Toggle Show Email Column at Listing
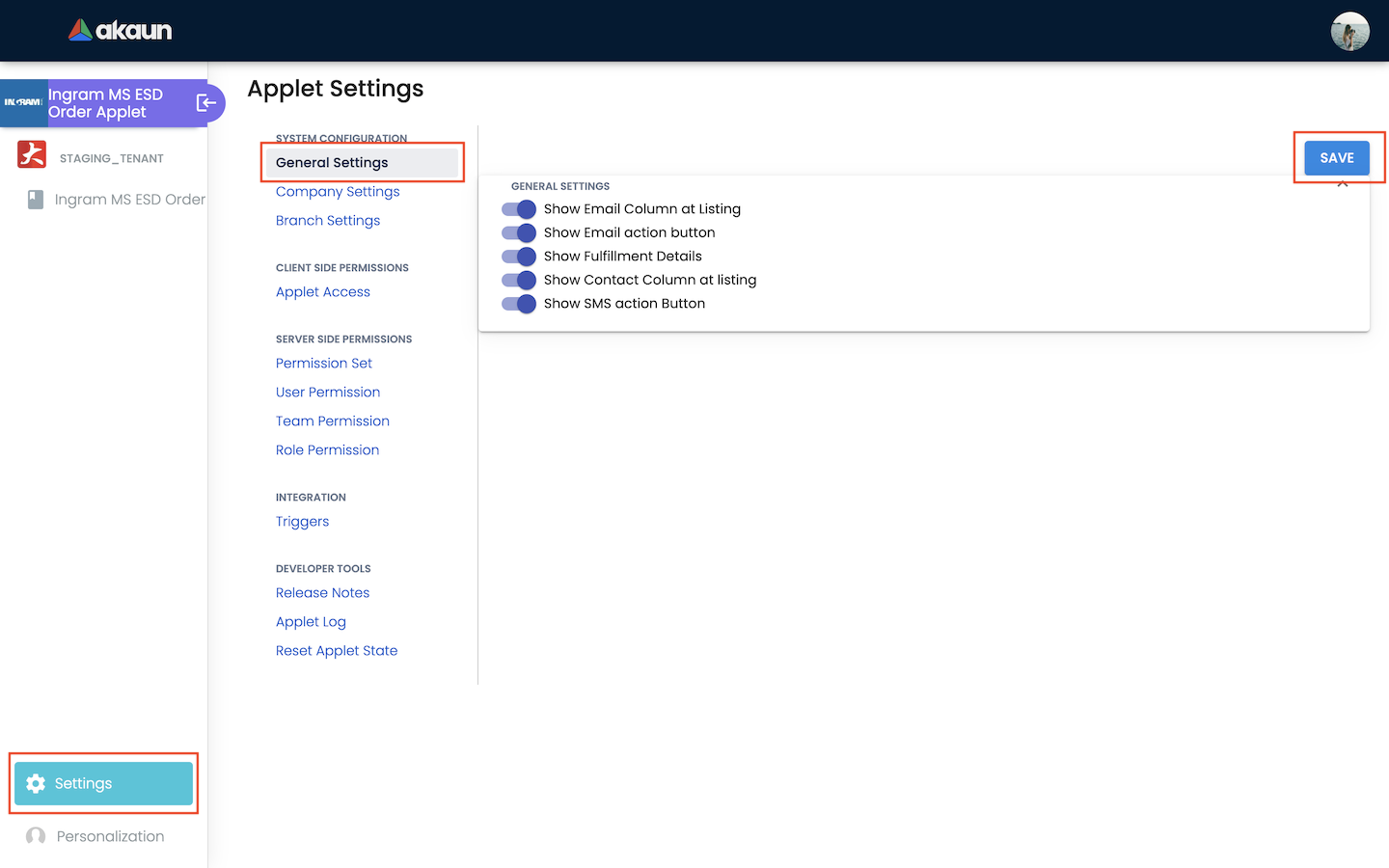This screenshot has height=868, width=1389. [x=519, y=209]
